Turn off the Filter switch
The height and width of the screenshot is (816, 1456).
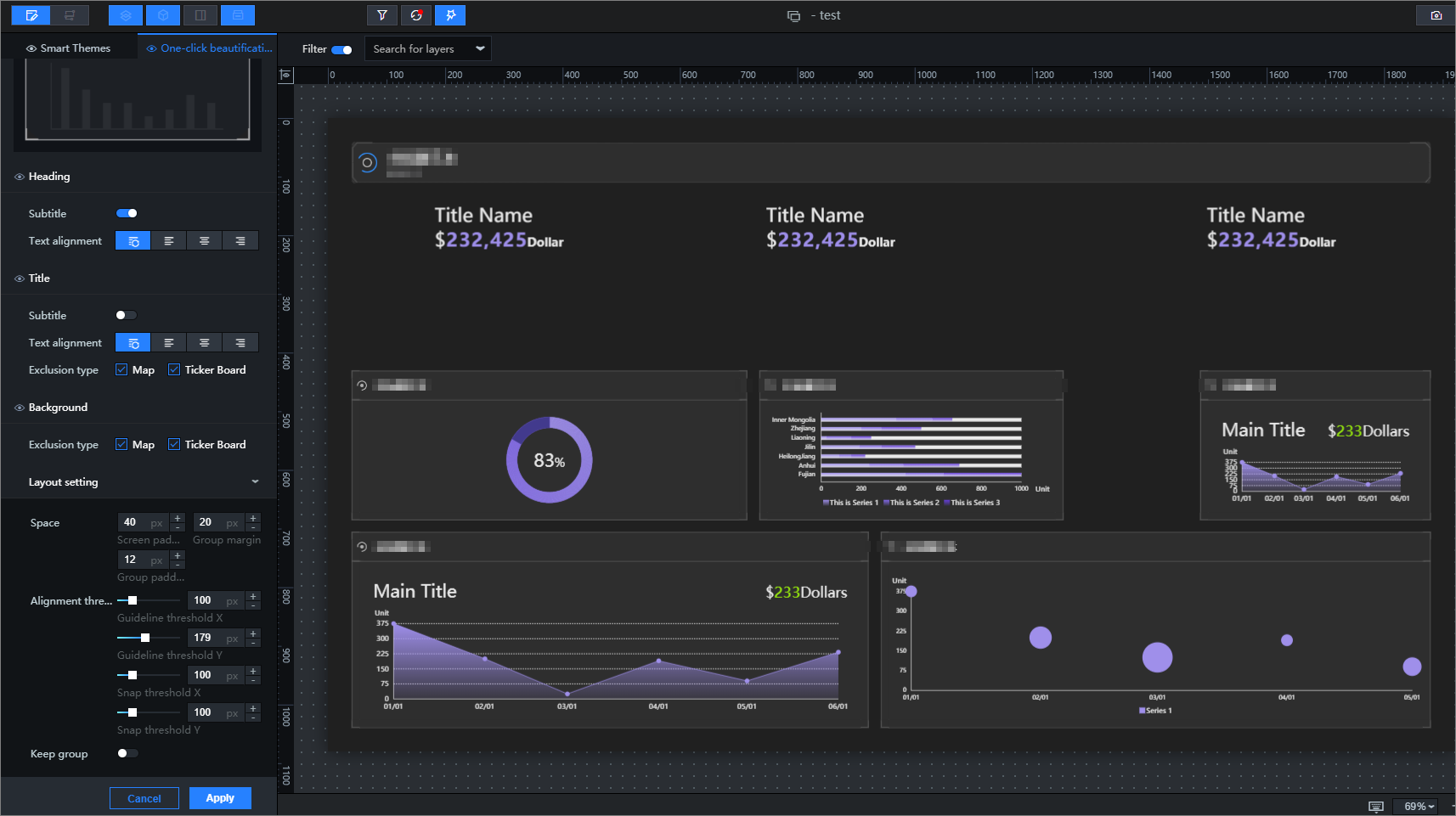tap(341, 49)
